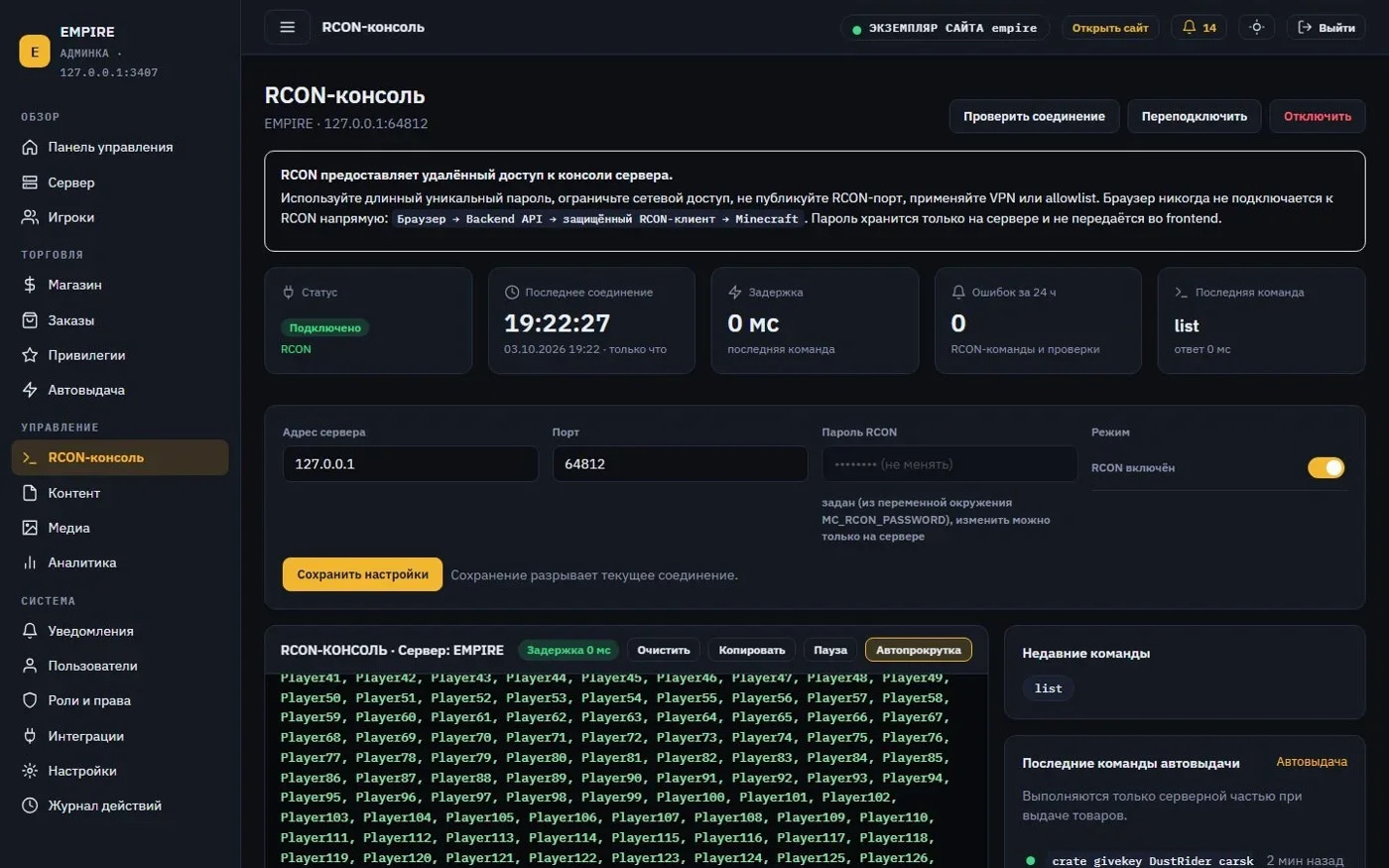Click the home icon next to Панель управления

[x=30, y=147]
